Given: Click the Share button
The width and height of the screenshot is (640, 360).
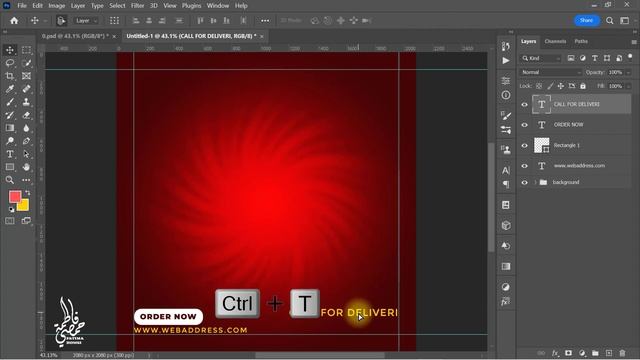Looking at the screenshot, I should (587, 20).
